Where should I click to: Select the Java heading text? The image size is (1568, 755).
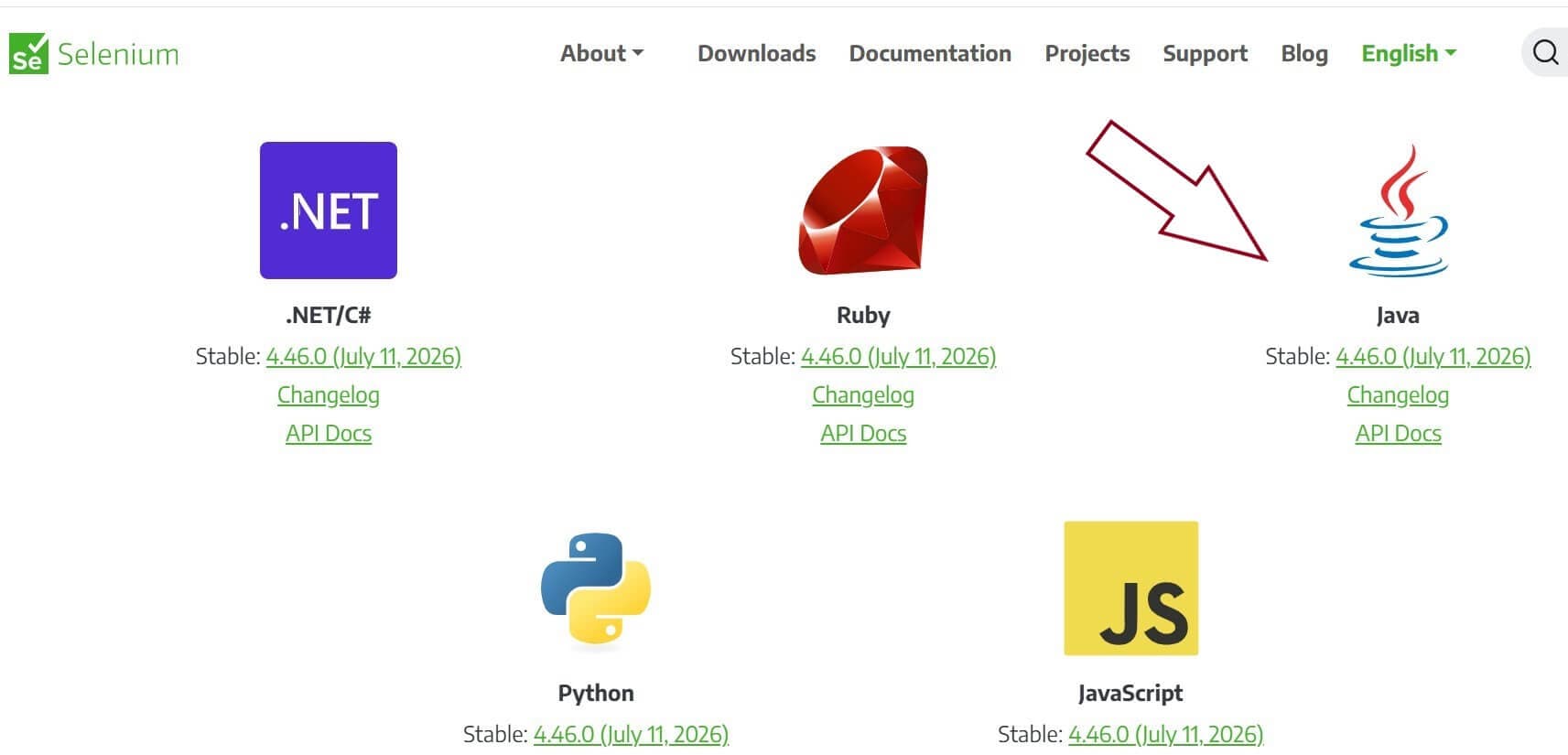click(x=1398, y=315)
